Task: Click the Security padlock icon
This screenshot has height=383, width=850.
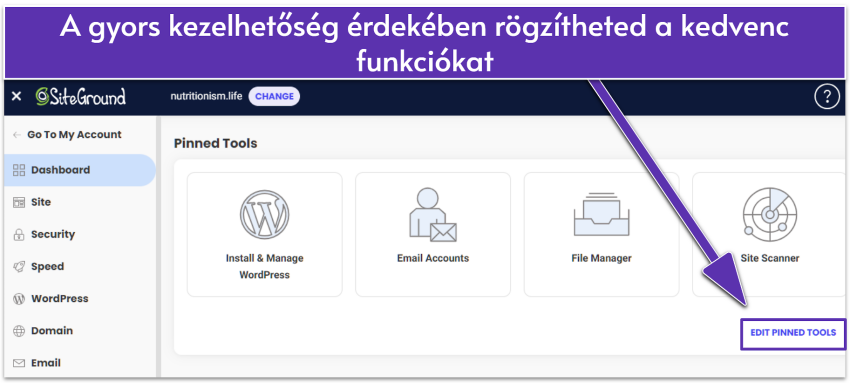Action: click(19, 235)
